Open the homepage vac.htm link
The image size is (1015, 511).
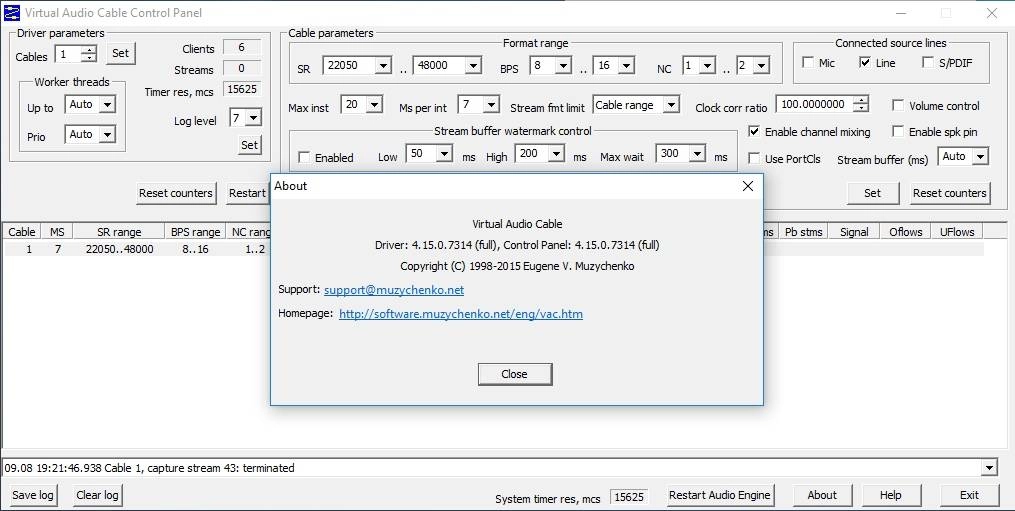[x=461, y=314]
